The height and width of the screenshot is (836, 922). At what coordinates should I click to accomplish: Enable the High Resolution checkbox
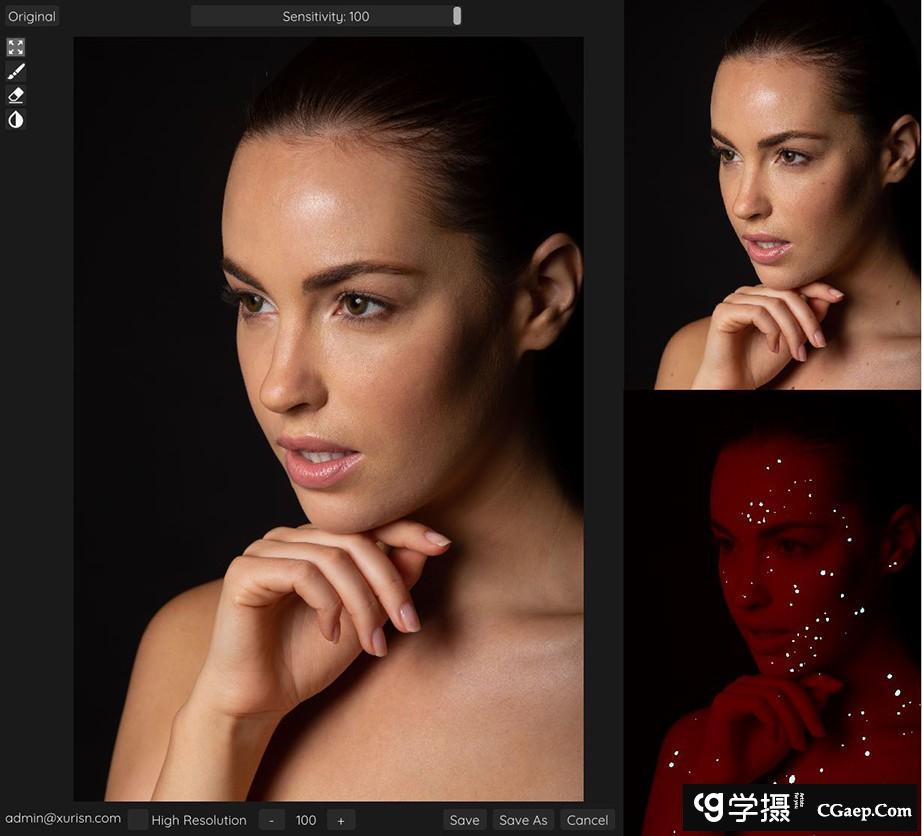138,820
